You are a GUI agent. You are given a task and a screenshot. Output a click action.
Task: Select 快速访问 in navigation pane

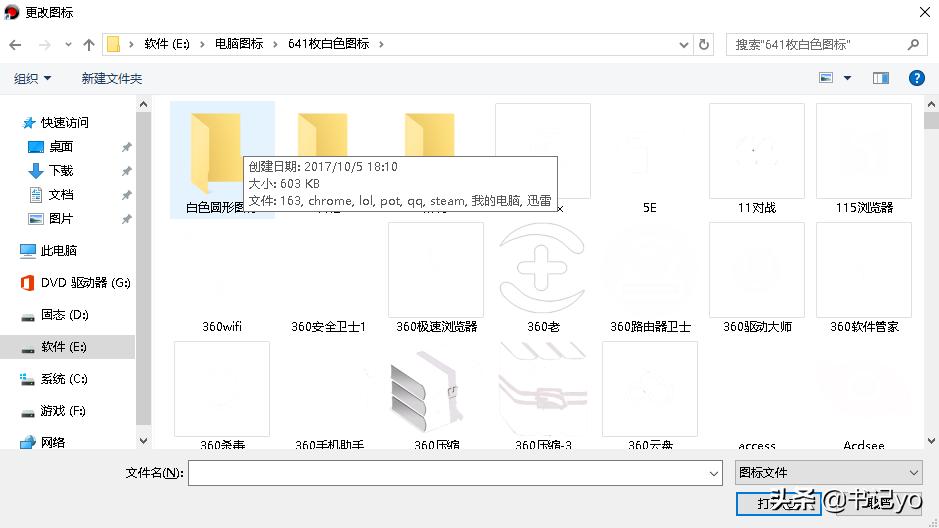pos(64,123)
